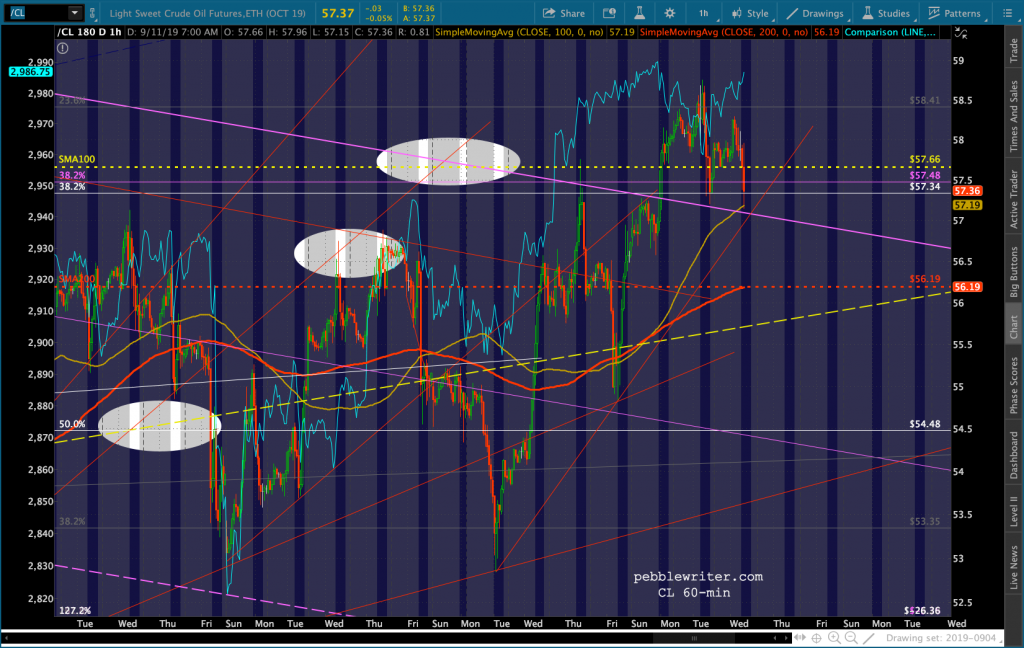Image resolution: width=1024 pixels, height=648 pixels.
Task: Click the list menu icon at top right
Action: coord(1006,13)
